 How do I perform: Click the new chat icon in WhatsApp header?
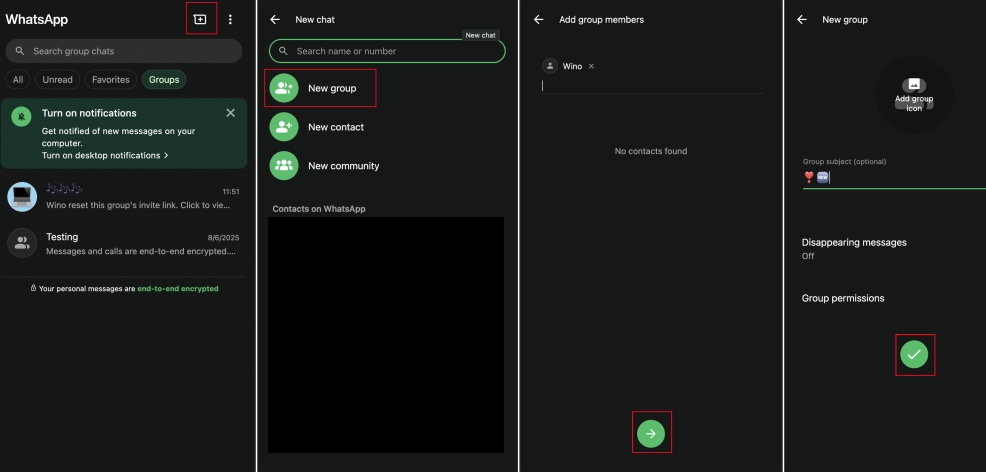click(200, 19)
